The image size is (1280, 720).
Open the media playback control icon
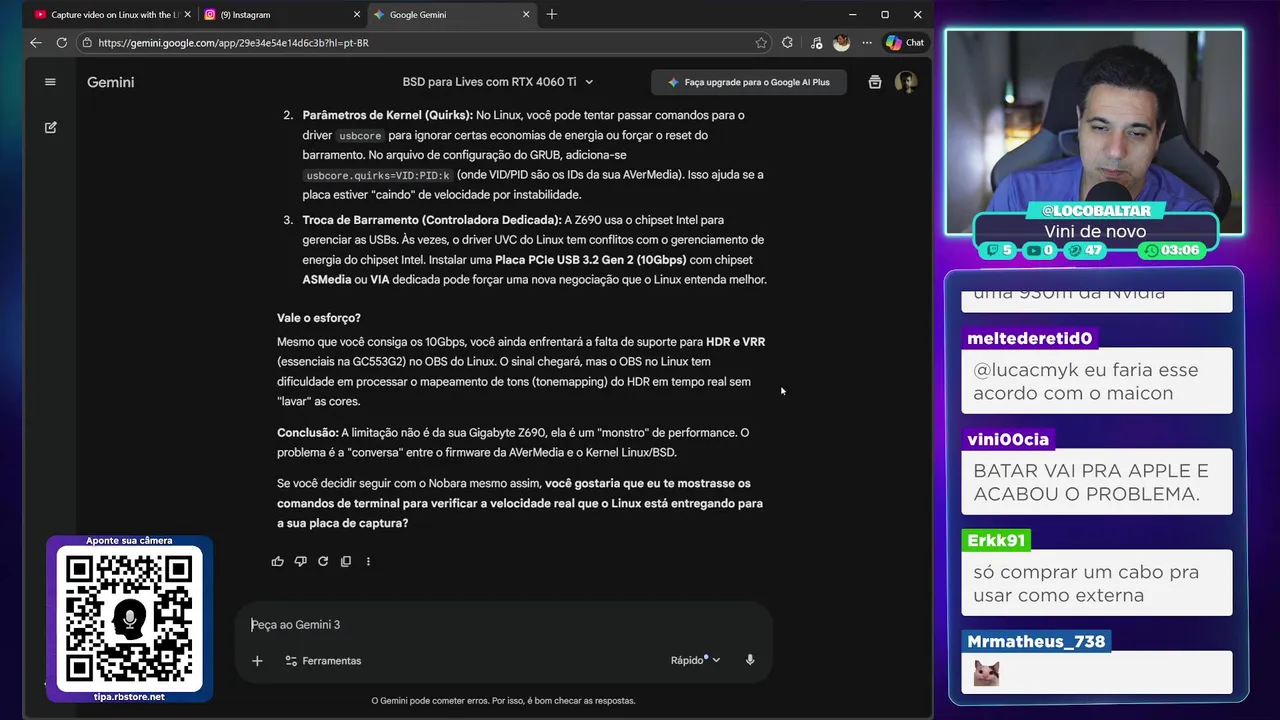[x=816, y=43]
